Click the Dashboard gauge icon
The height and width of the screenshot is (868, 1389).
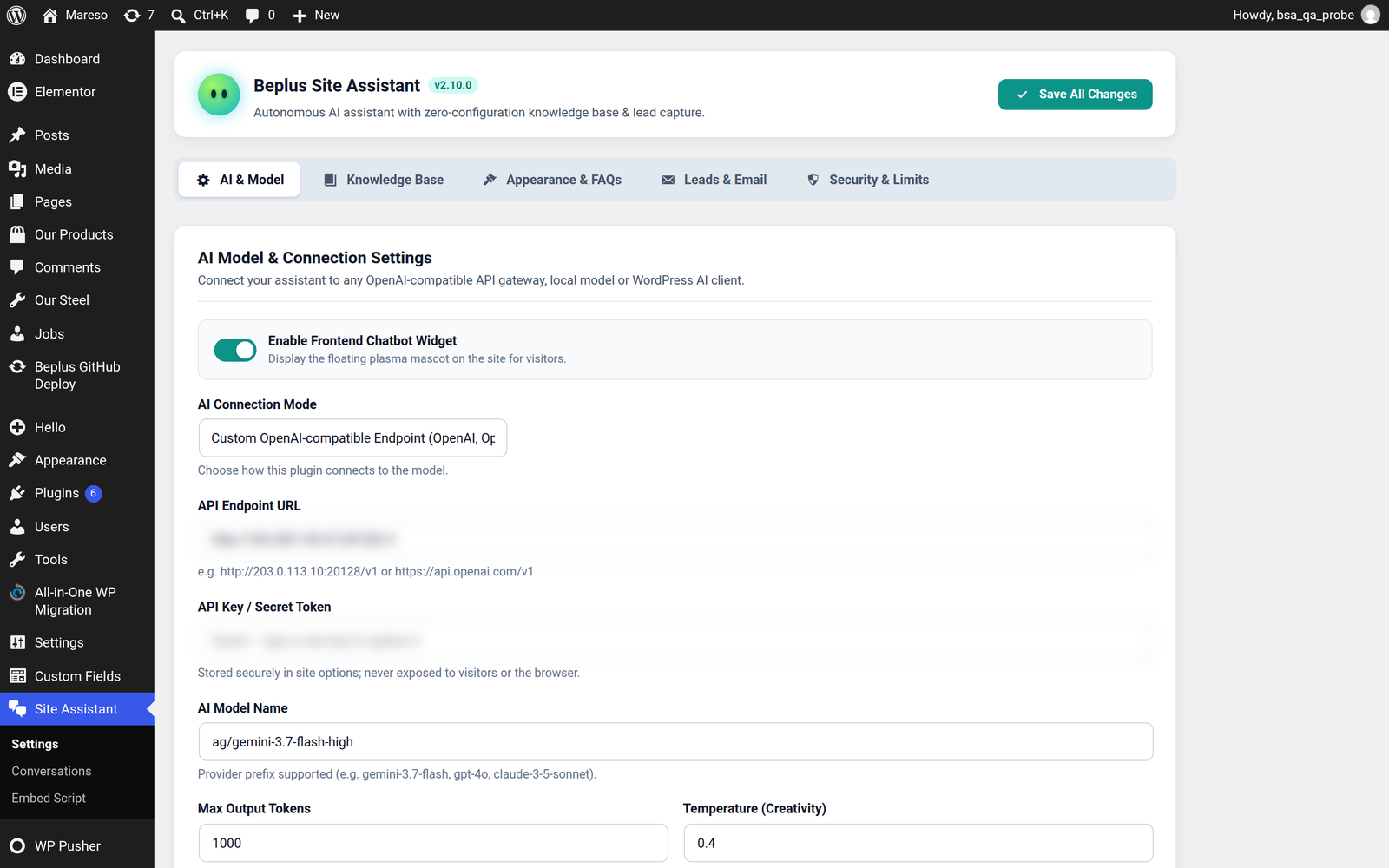click(17, 59)
